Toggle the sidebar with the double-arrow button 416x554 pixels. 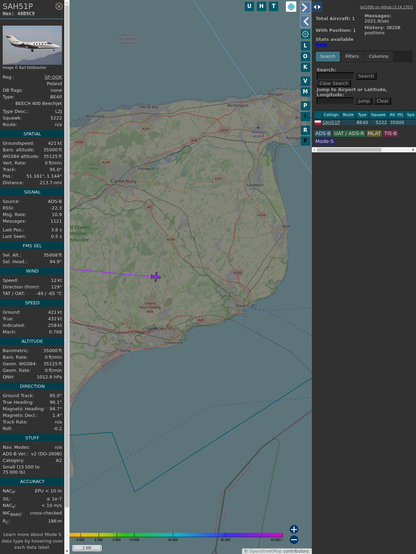coord(317,7)
